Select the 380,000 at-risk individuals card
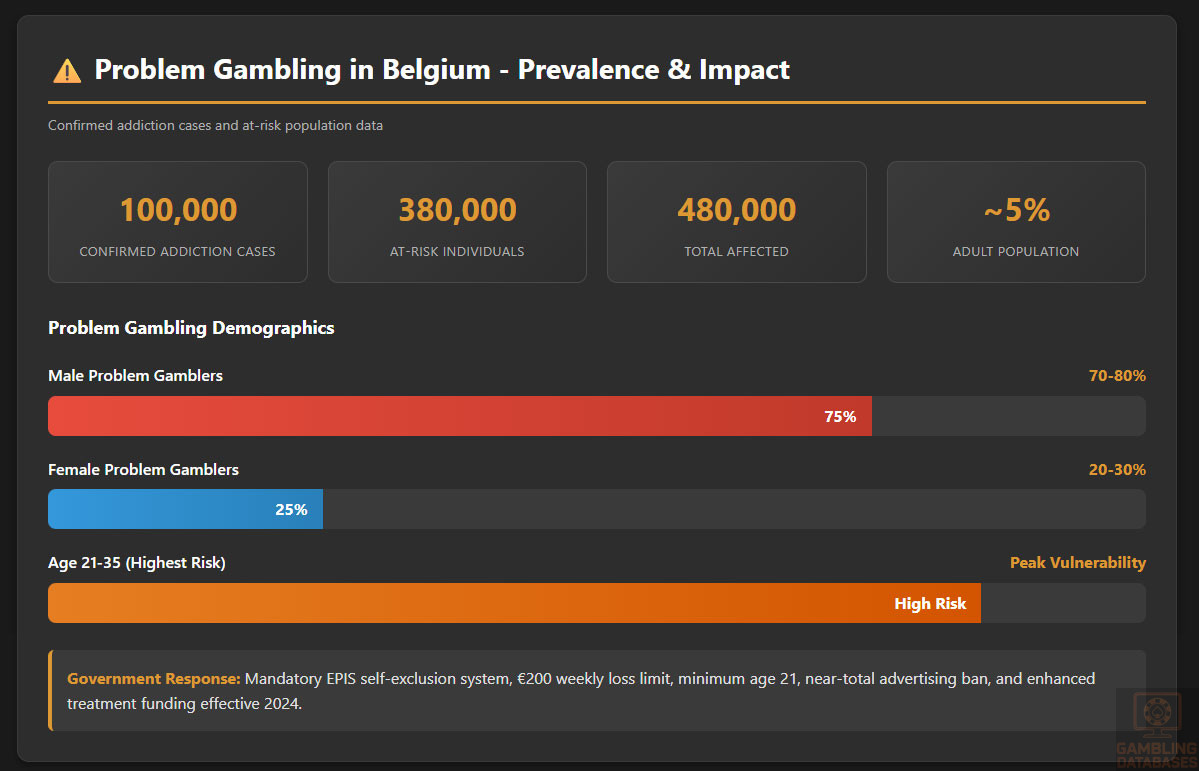The height and width of the screenshot is (771, 1199). tap(457, 222)
